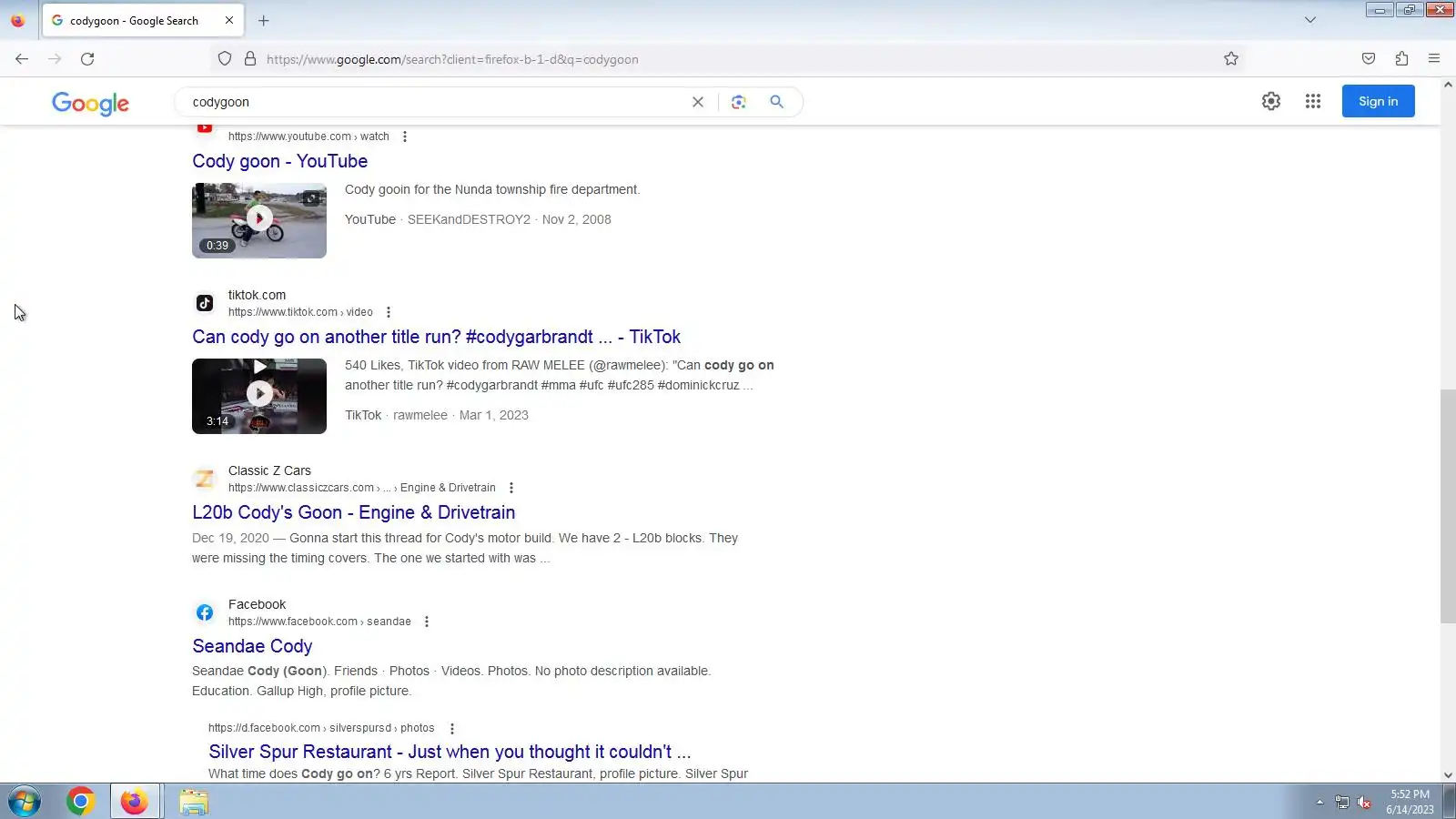This screenshot has height=819, width=1456.
Task: Go back to the previous page
Action: tap(22, 59)
